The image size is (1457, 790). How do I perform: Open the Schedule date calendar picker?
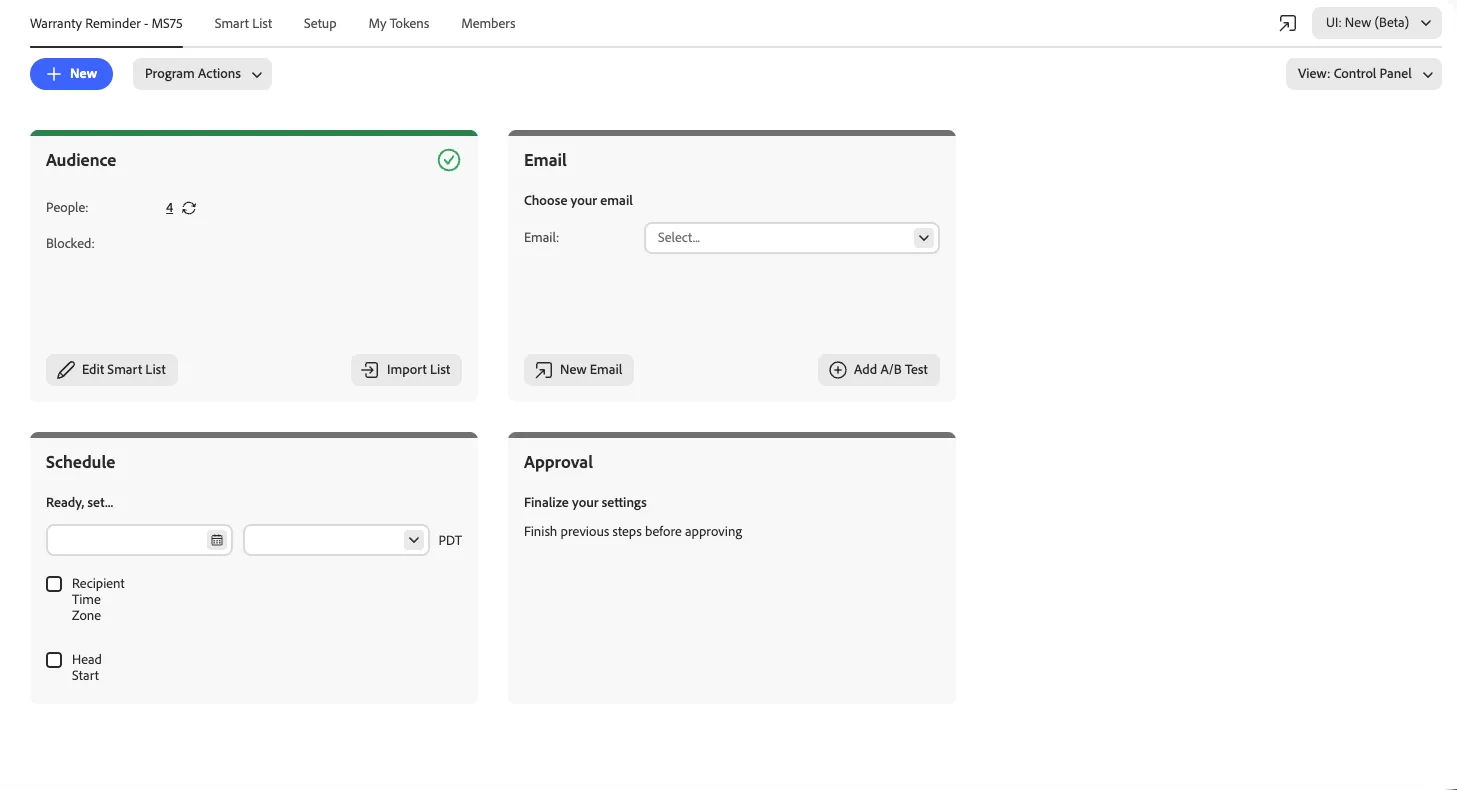click(x=217, y=540)
